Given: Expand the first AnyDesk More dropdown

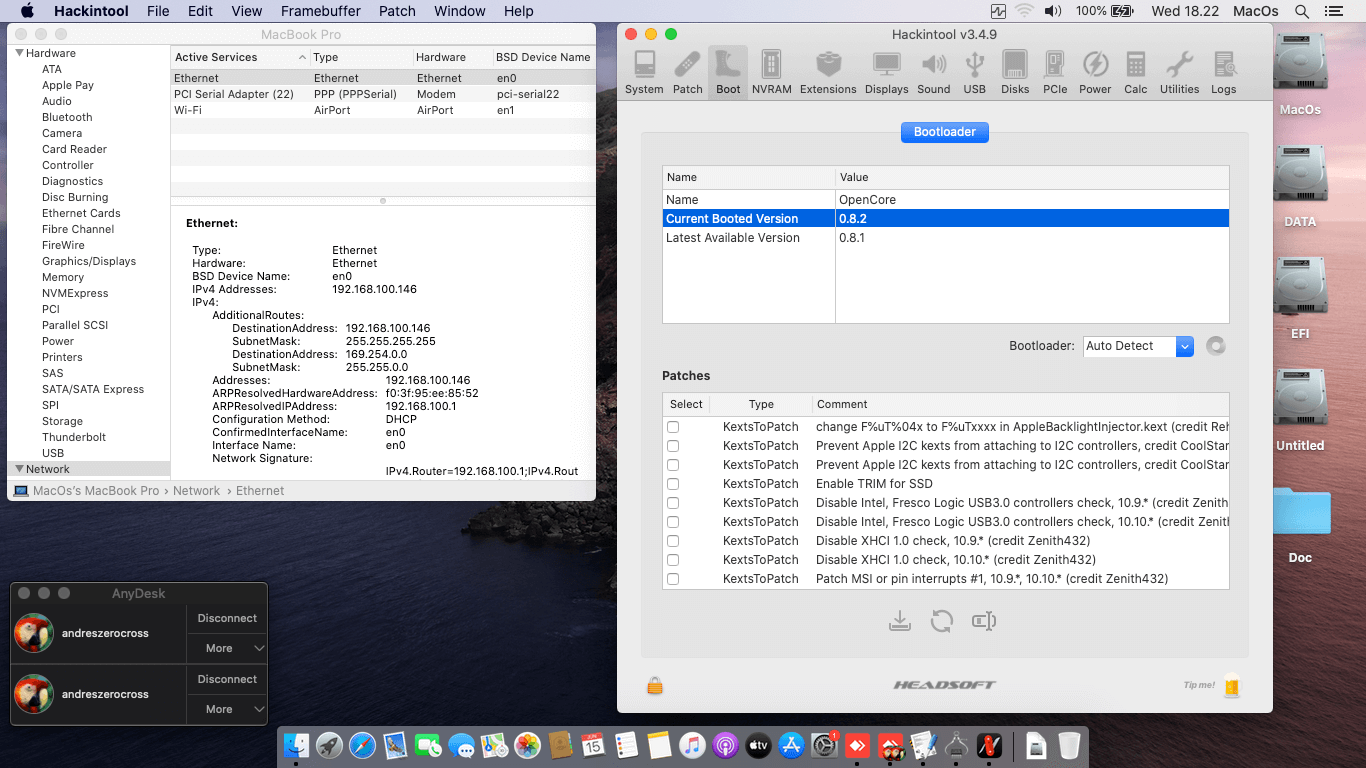Looking at the screenshot, I should [x=227, y=648].
